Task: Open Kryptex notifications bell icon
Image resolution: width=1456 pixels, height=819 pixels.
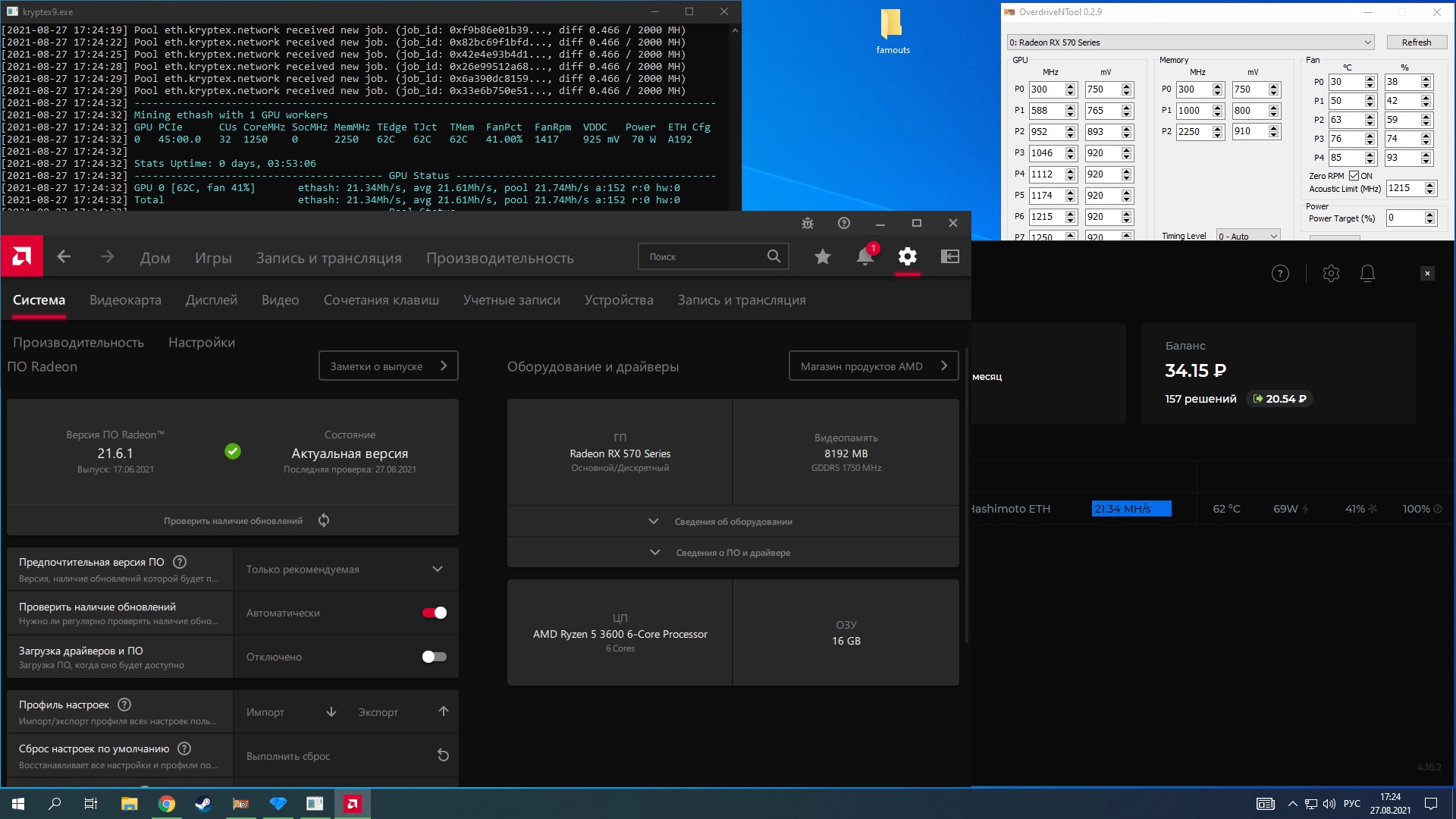Action: click(x=1367, y=274)
